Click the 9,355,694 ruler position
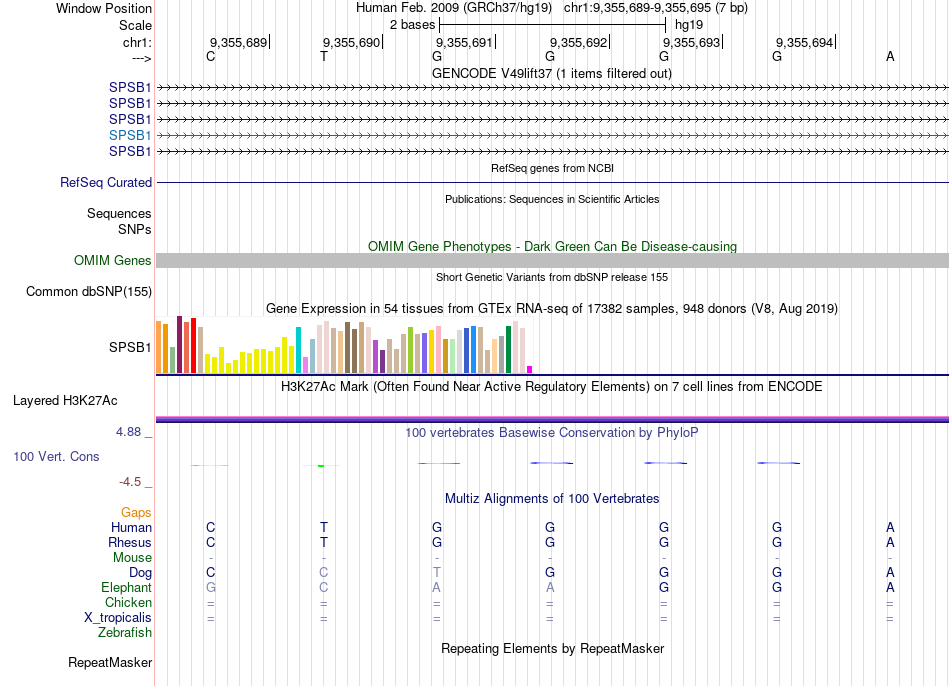The height and width of the screenshot is (686, 950). pos(805,42)
